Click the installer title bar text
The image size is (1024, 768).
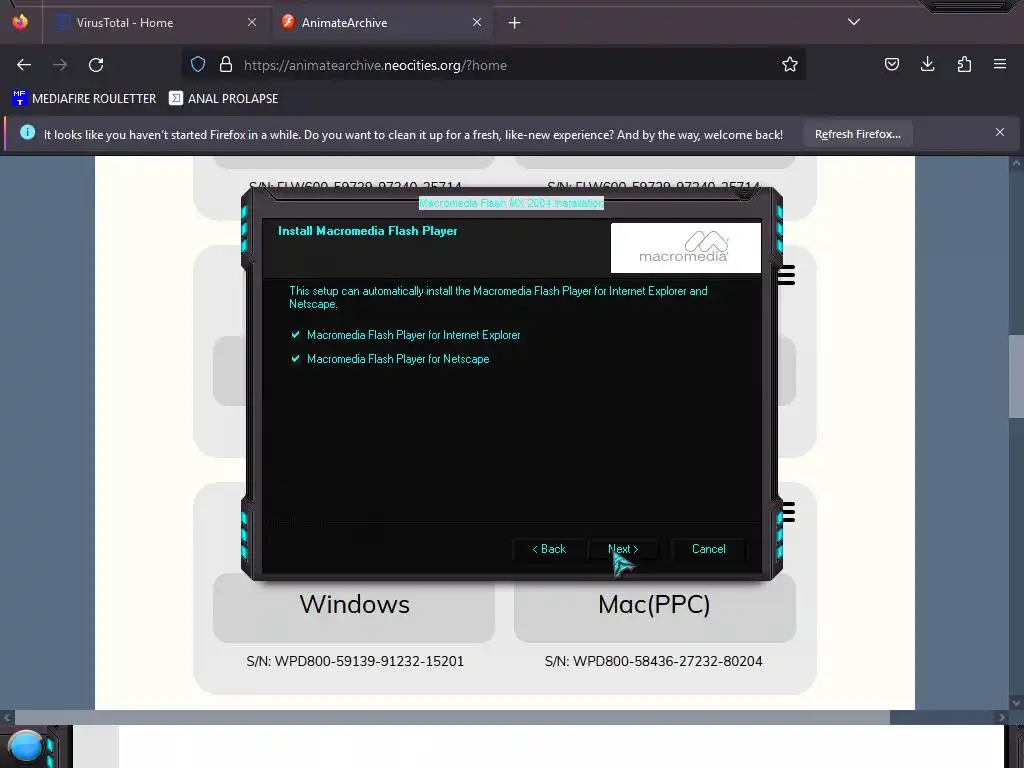click(x=511, y=203)
